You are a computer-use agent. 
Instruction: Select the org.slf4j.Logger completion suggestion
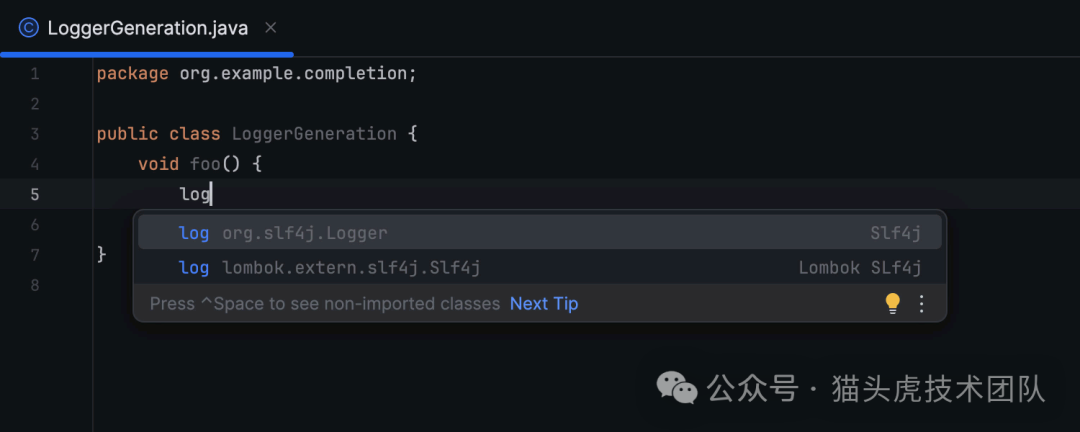click(304, 233)
